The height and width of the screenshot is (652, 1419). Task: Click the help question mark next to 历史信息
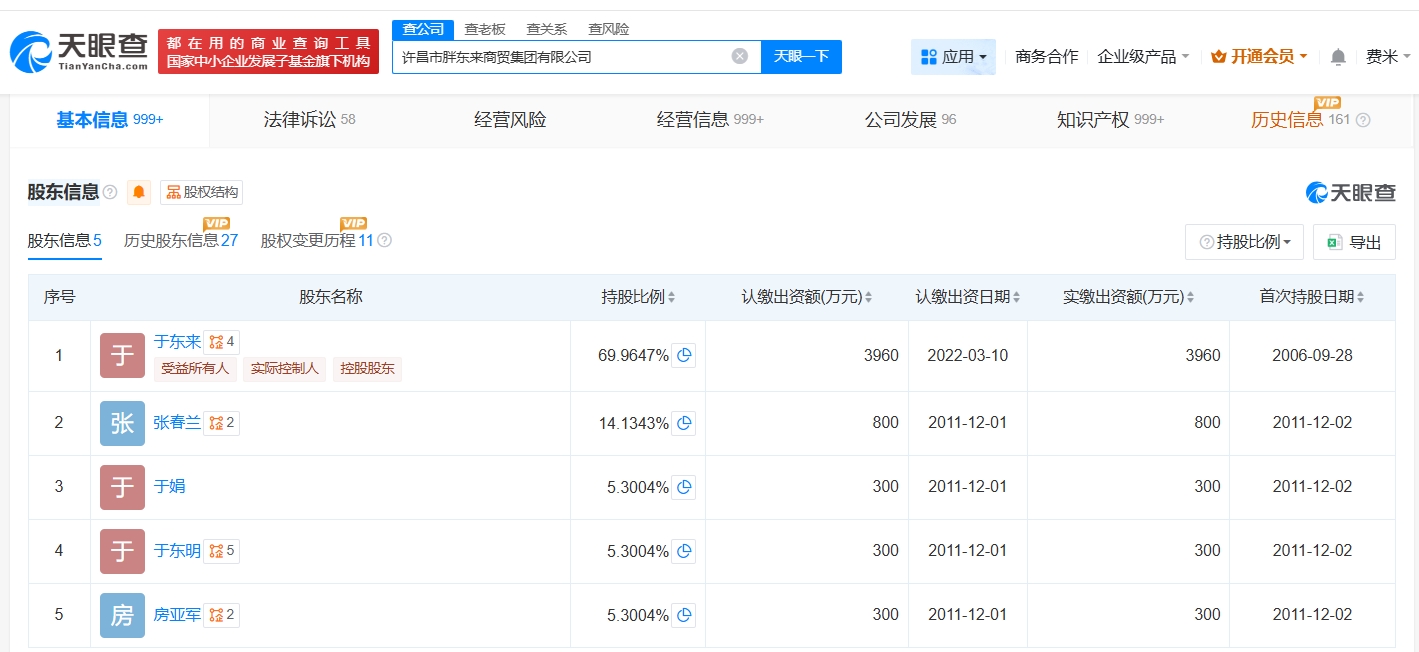pos(1362,120)
